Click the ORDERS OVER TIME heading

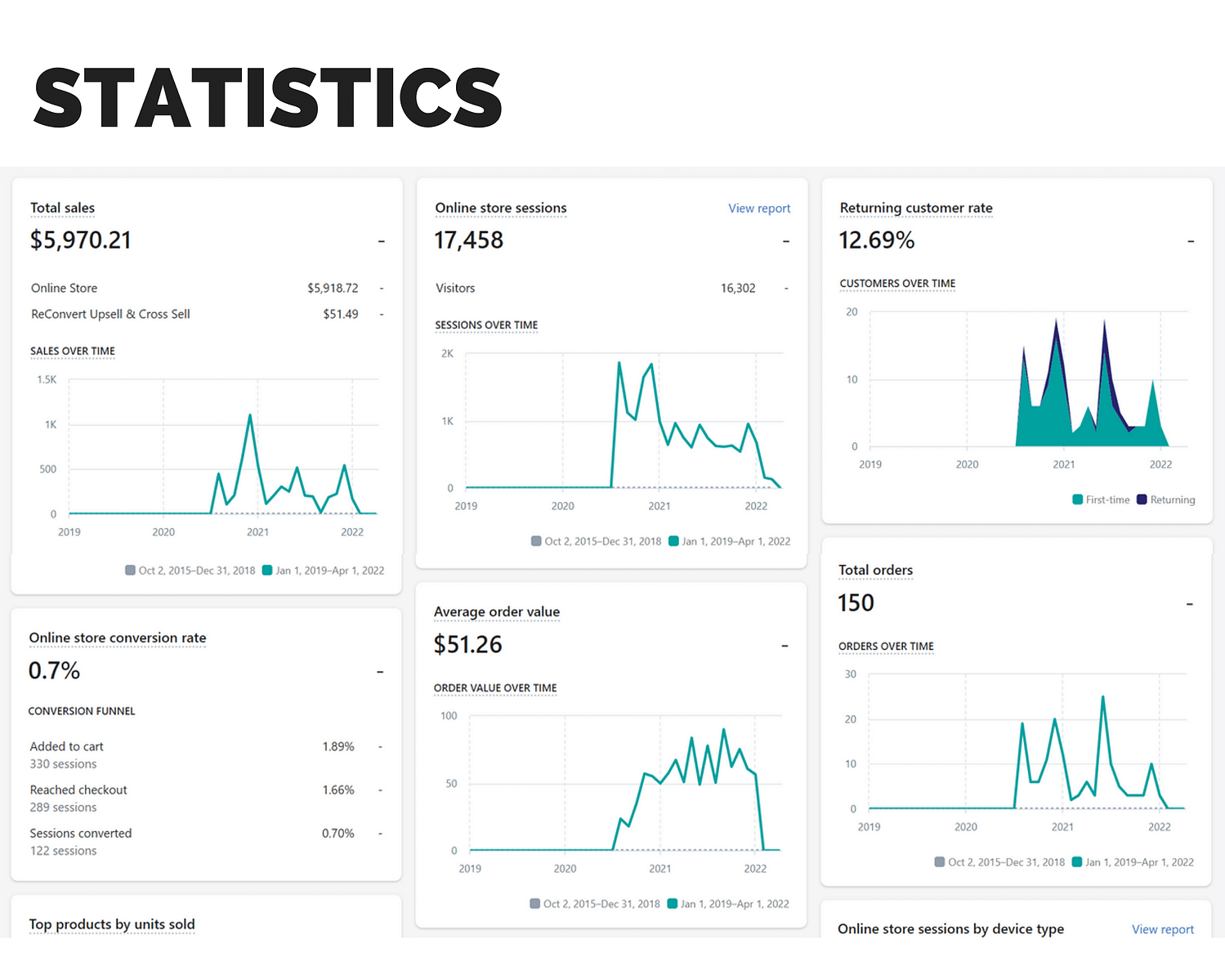click(x=886, y=647)
